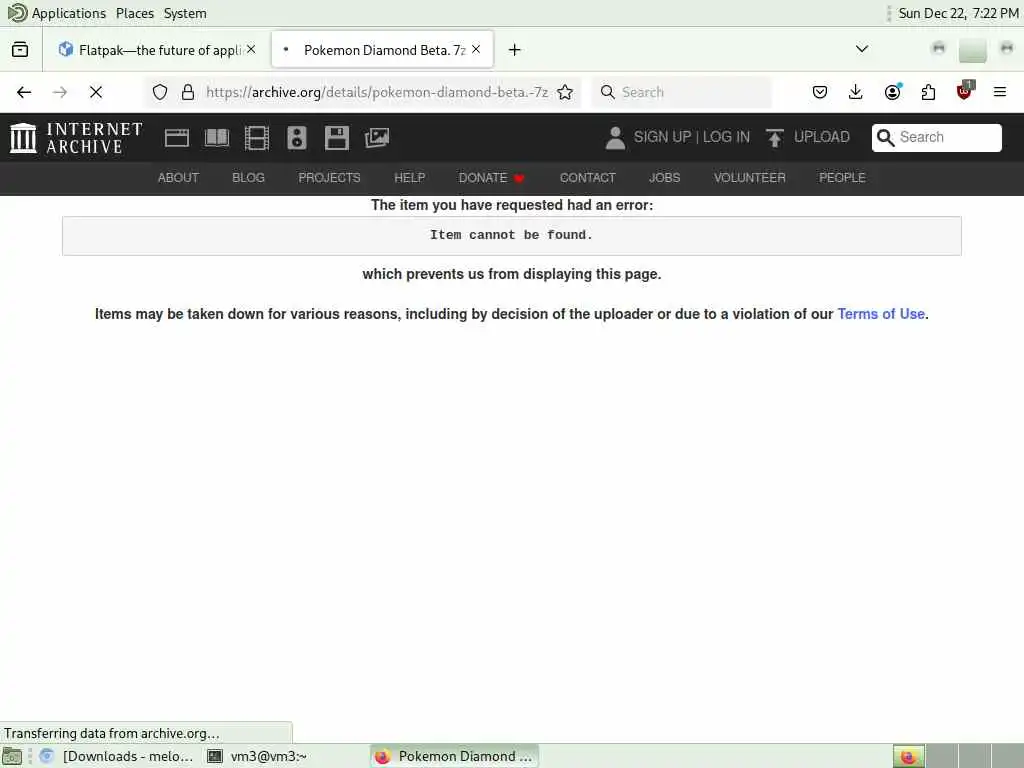Open the tracking protection shield icon
This screenshot has height=768, width=1024.
pyautogui.click(x=160, y=92)
